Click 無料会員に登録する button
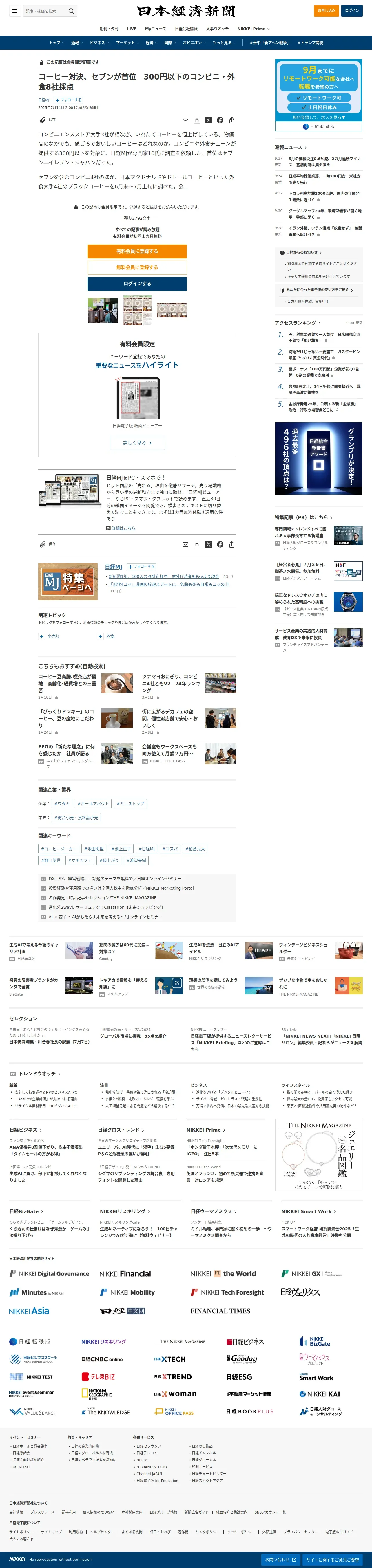The width and height of the screenshot is (372, 1568). coord(137,267)
